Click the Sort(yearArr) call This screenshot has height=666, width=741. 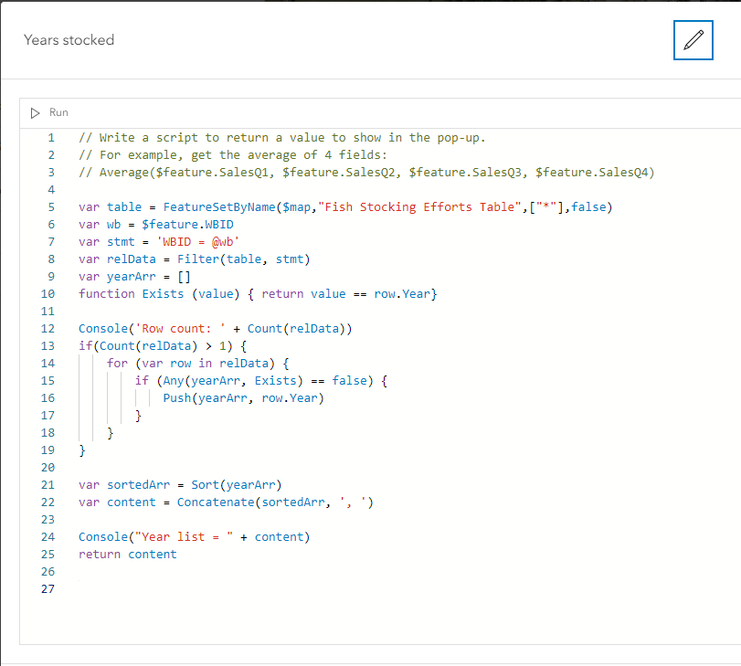236,485
